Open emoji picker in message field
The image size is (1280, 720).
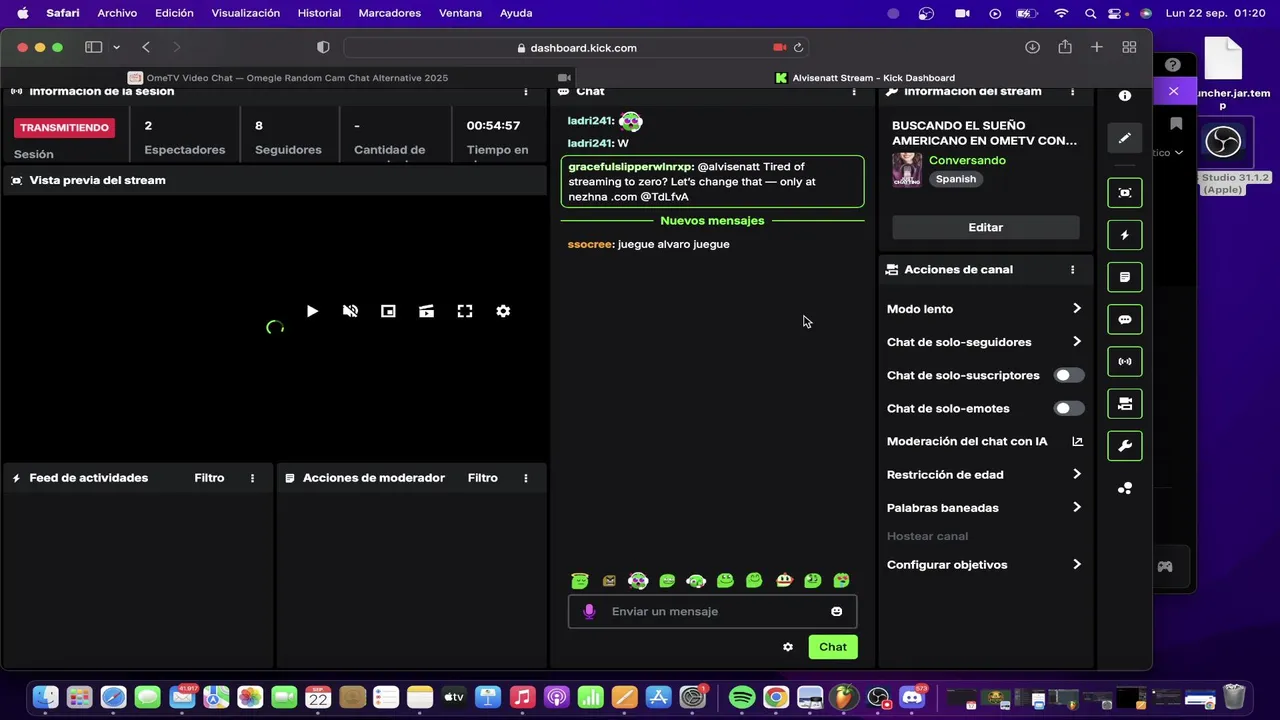[x=837, y=611]
